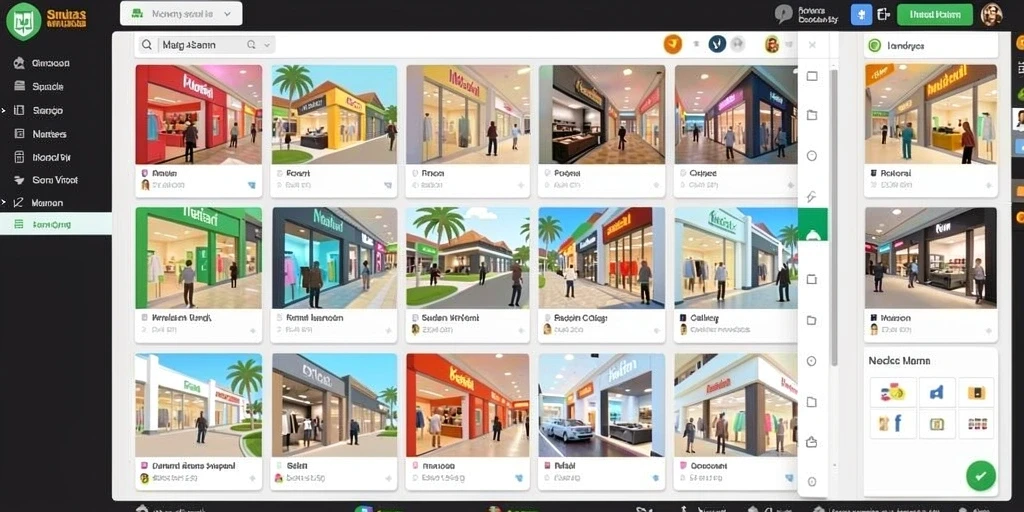Viewport: 1024px width, 512px height.
Task: Expand the search field dropdown chevron
Action: pos(266,45)
